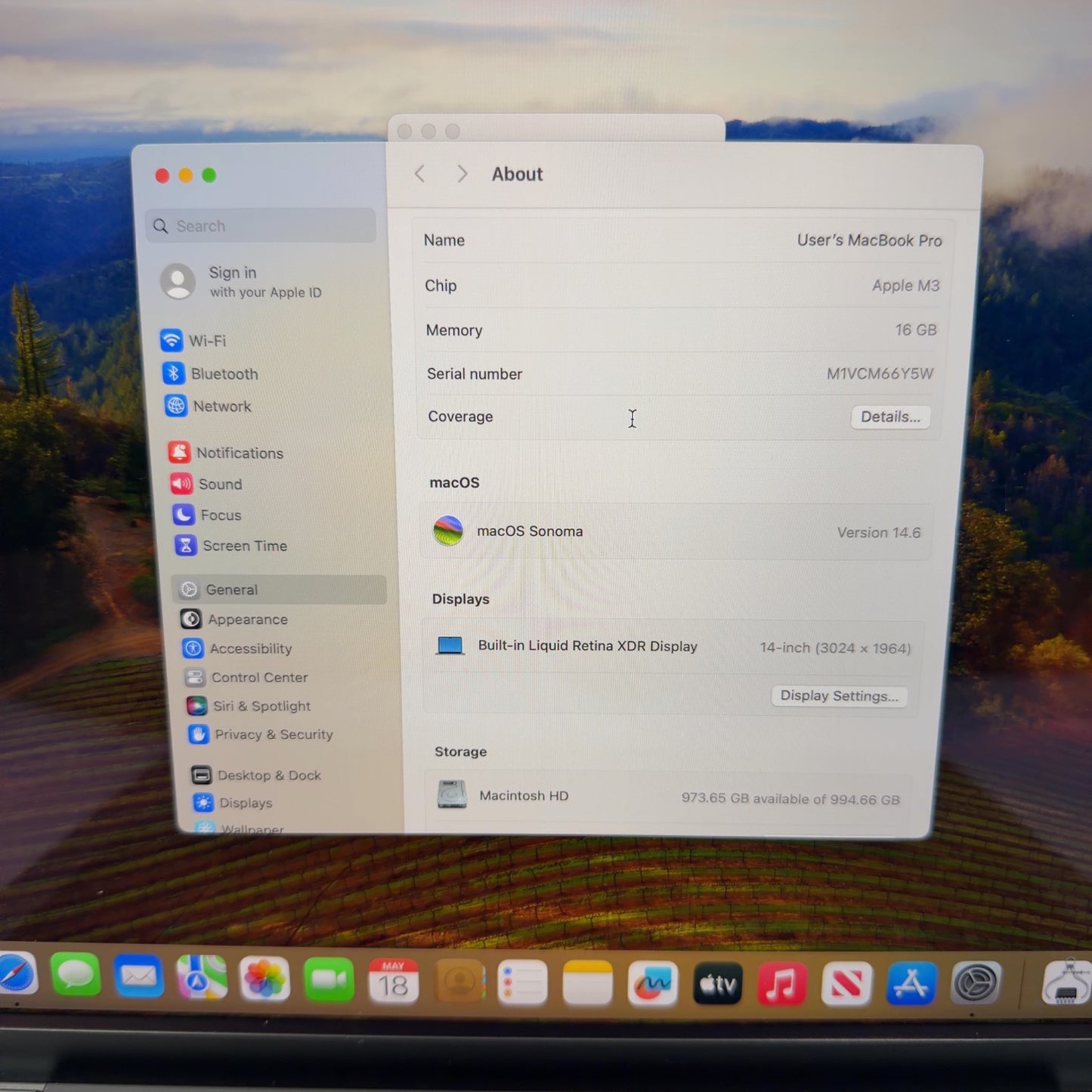Click the serial number M1VCM66Y5W
The height and width of the screenshot is (1092, 1092).
pyautogui.click(x=880, y=373)
